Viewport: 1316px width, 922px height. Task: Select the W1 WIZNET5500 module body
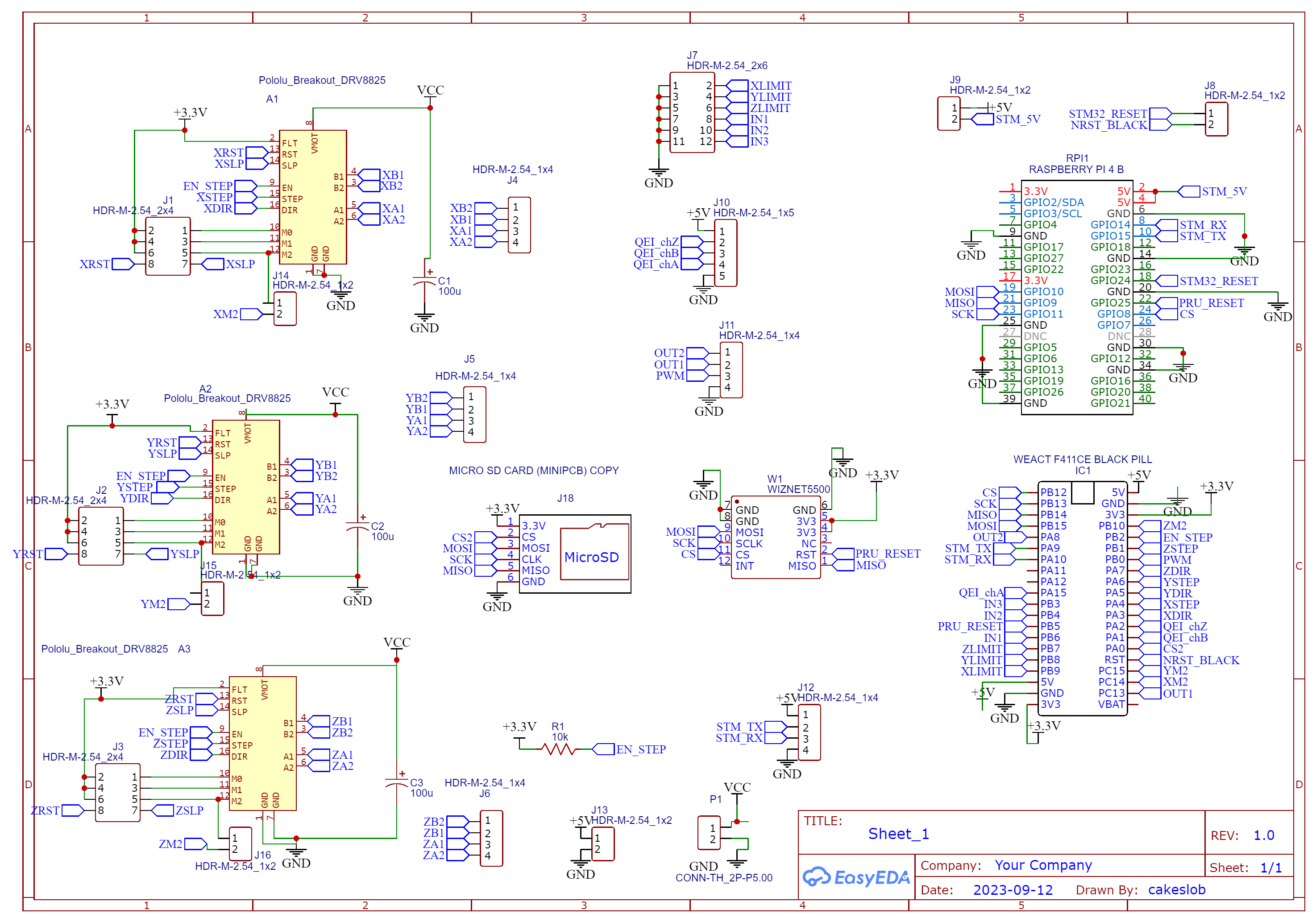pyautogui.click(x=776, y=537)
